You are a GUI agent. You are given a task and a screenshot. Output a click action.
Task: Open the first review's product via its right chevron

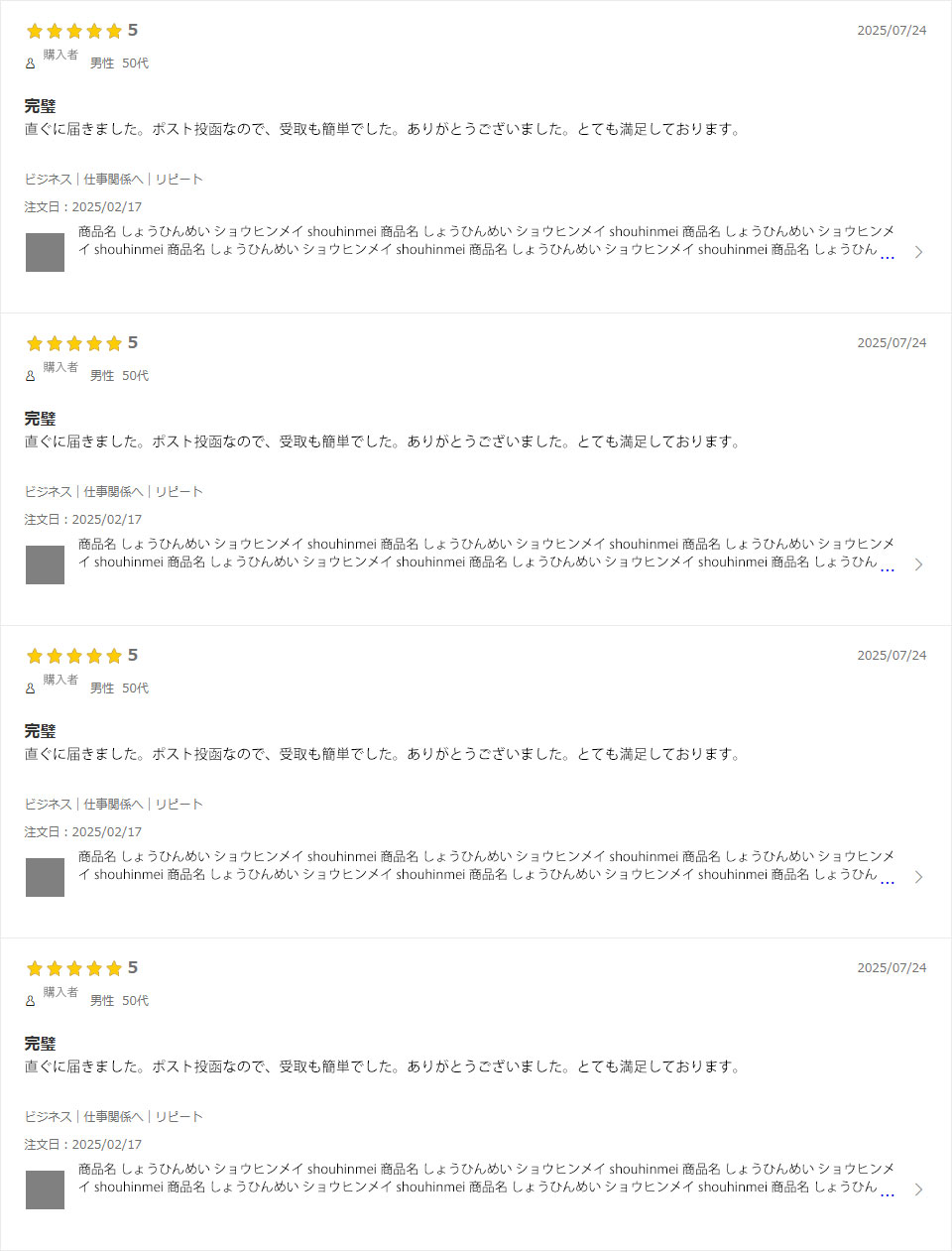pos(919,252)
